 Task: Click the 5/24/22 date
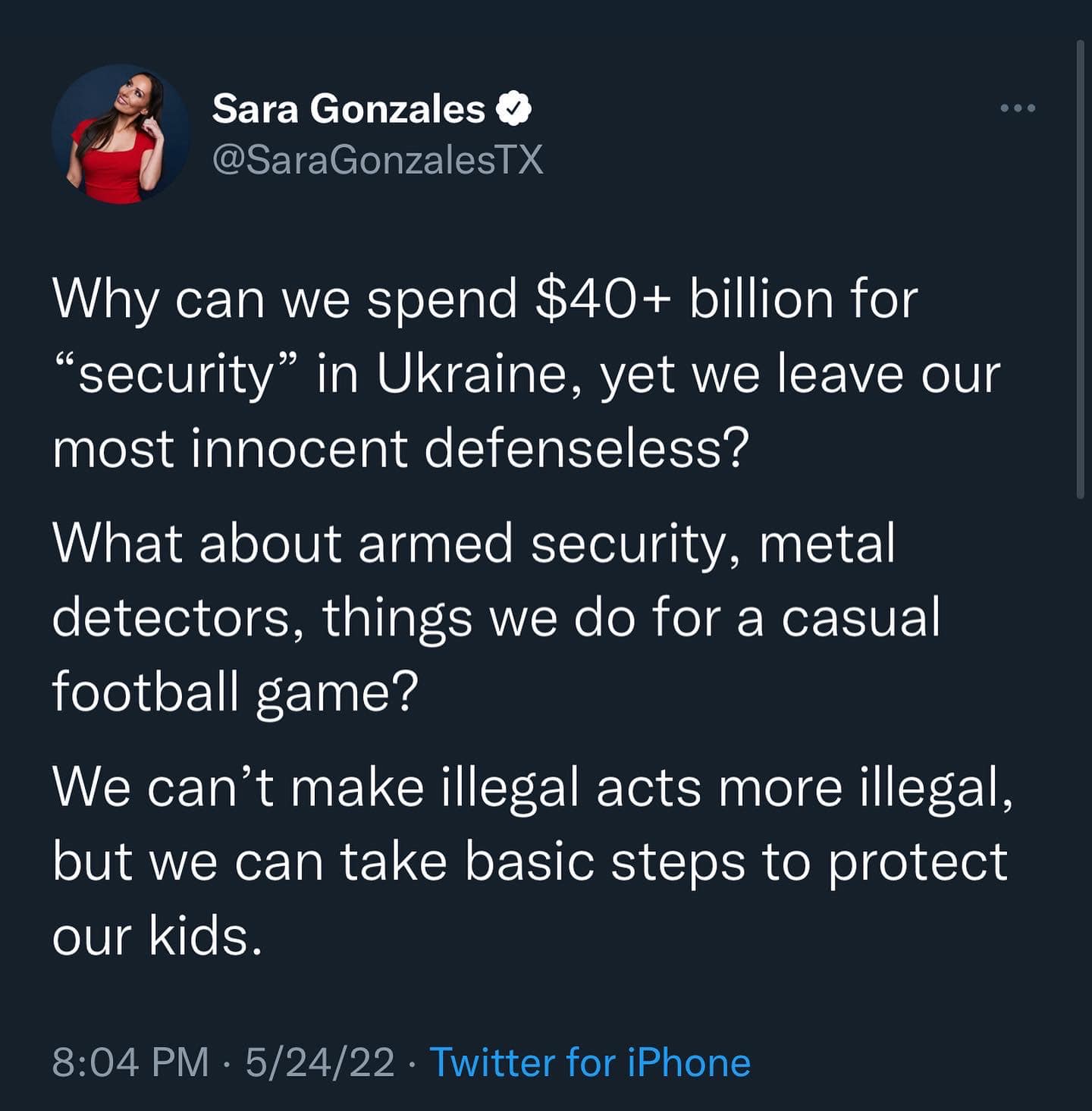click(x=320, y=1062)
